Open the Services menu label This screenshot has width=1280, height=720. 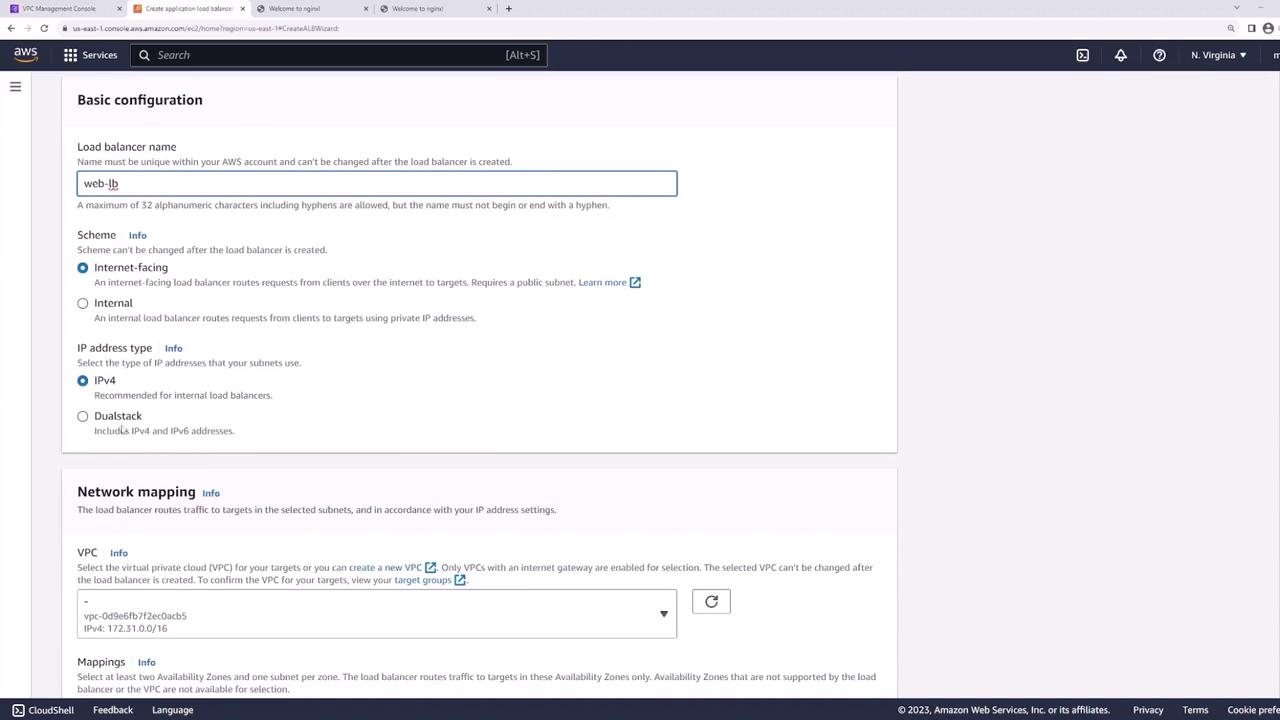99,55
